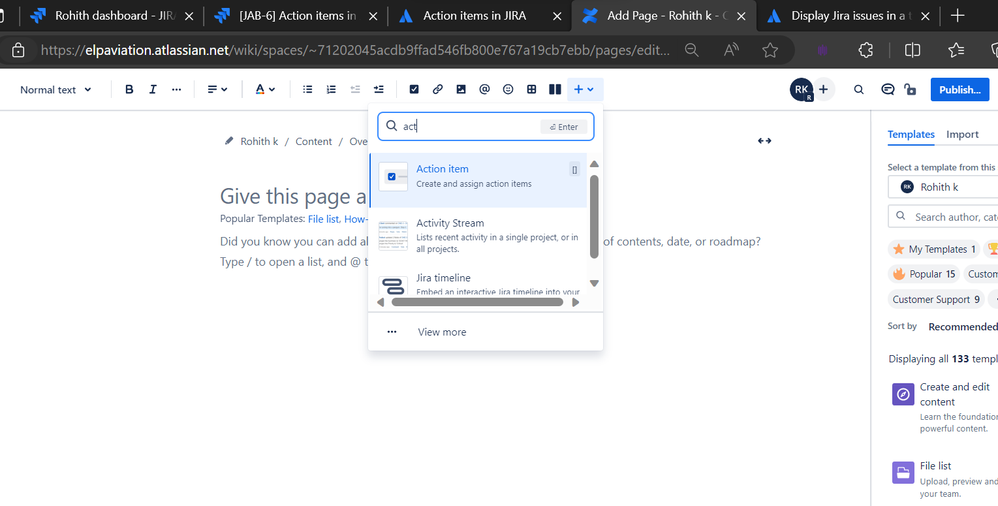This screenshot has height=506, width=998.
Task: Toggle browser split screen icon
Action: 913,50
